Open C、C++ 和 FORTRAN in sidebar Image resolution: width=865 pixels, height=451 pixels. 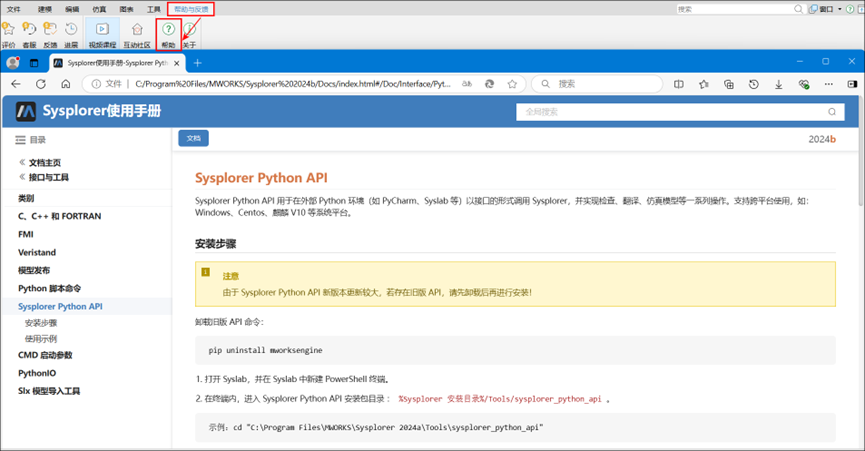tap(60, 216)
